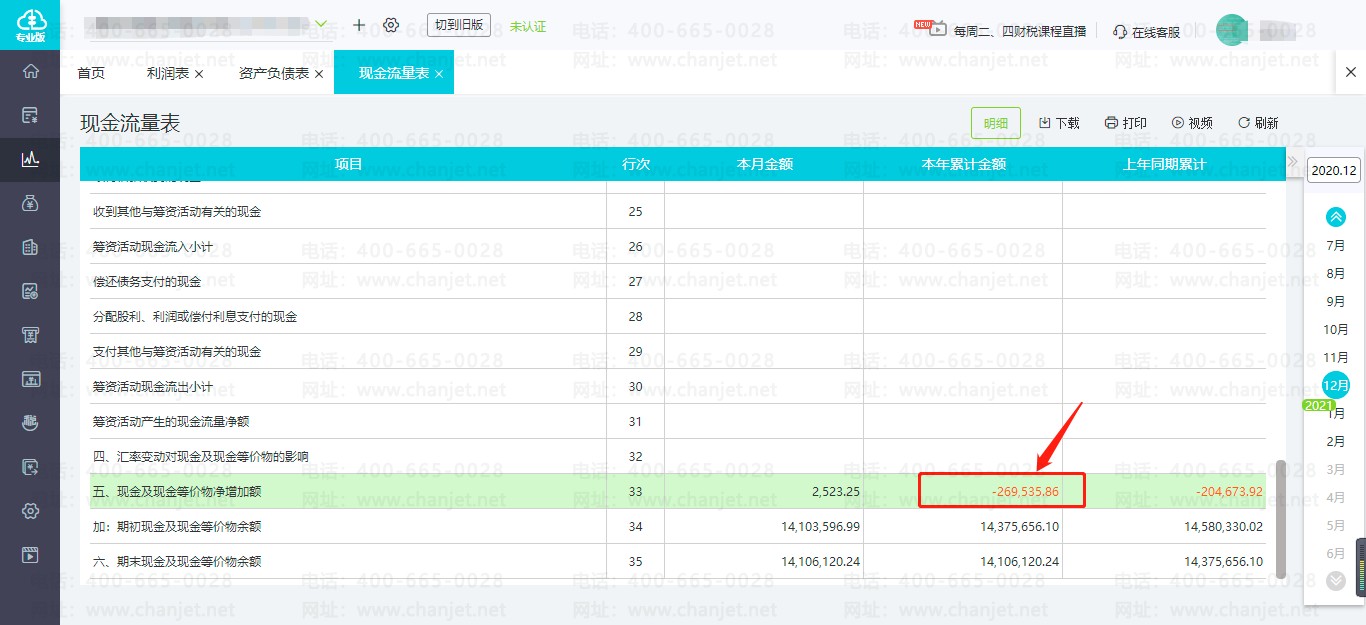
Task: Select 7月 in the month list
Action: point(1336,245)
